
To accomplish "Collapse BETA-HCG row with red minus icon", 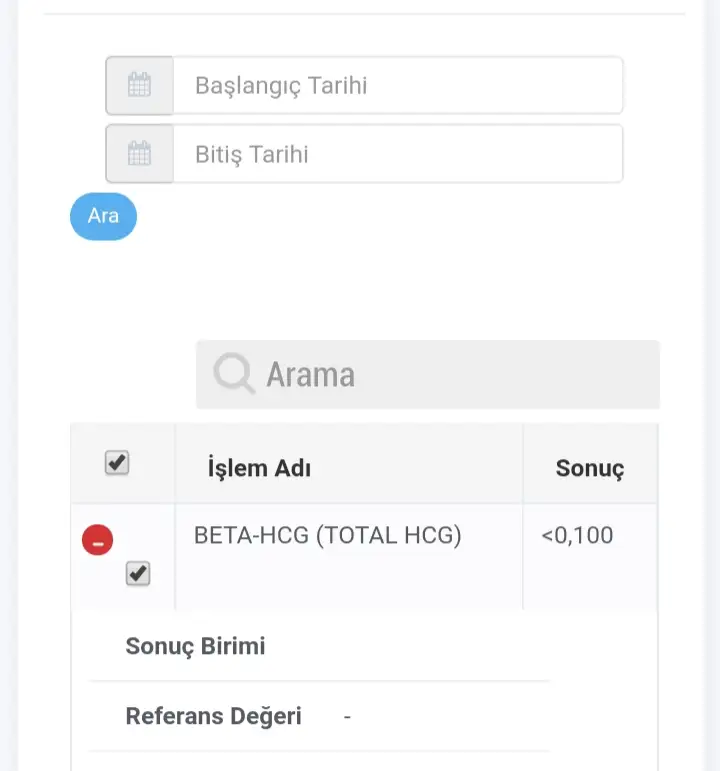I will point(97,541).
